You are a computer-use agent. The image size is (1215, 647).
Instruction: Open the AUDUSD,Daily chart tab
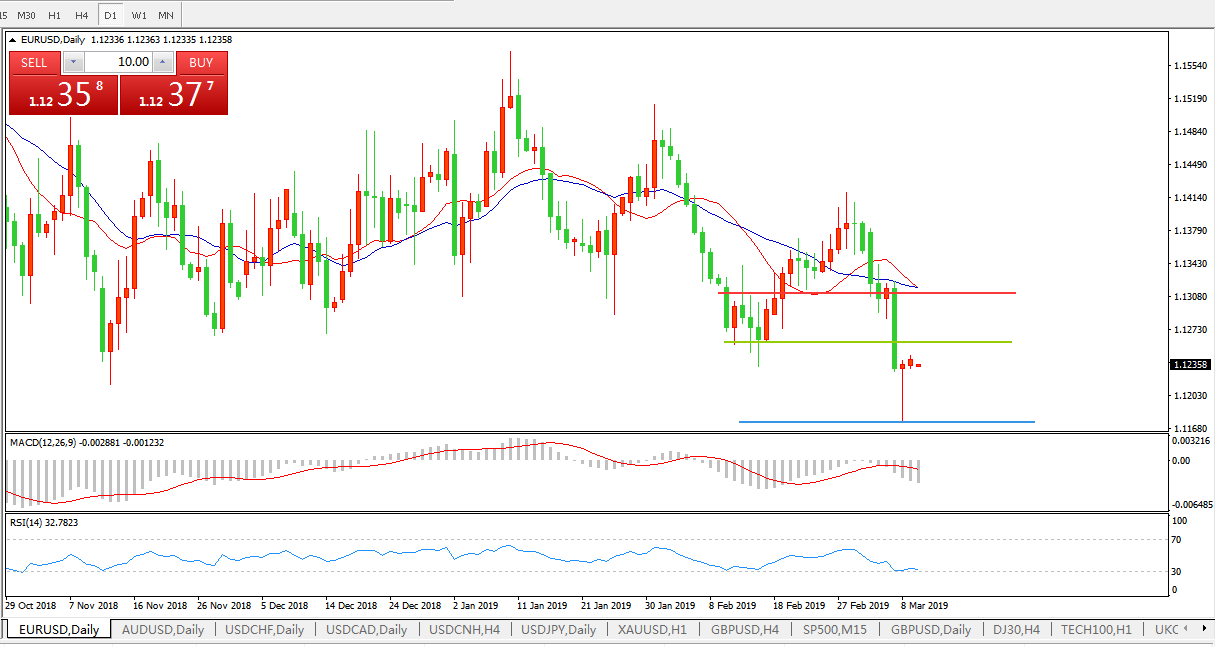(x=162, y=630)
